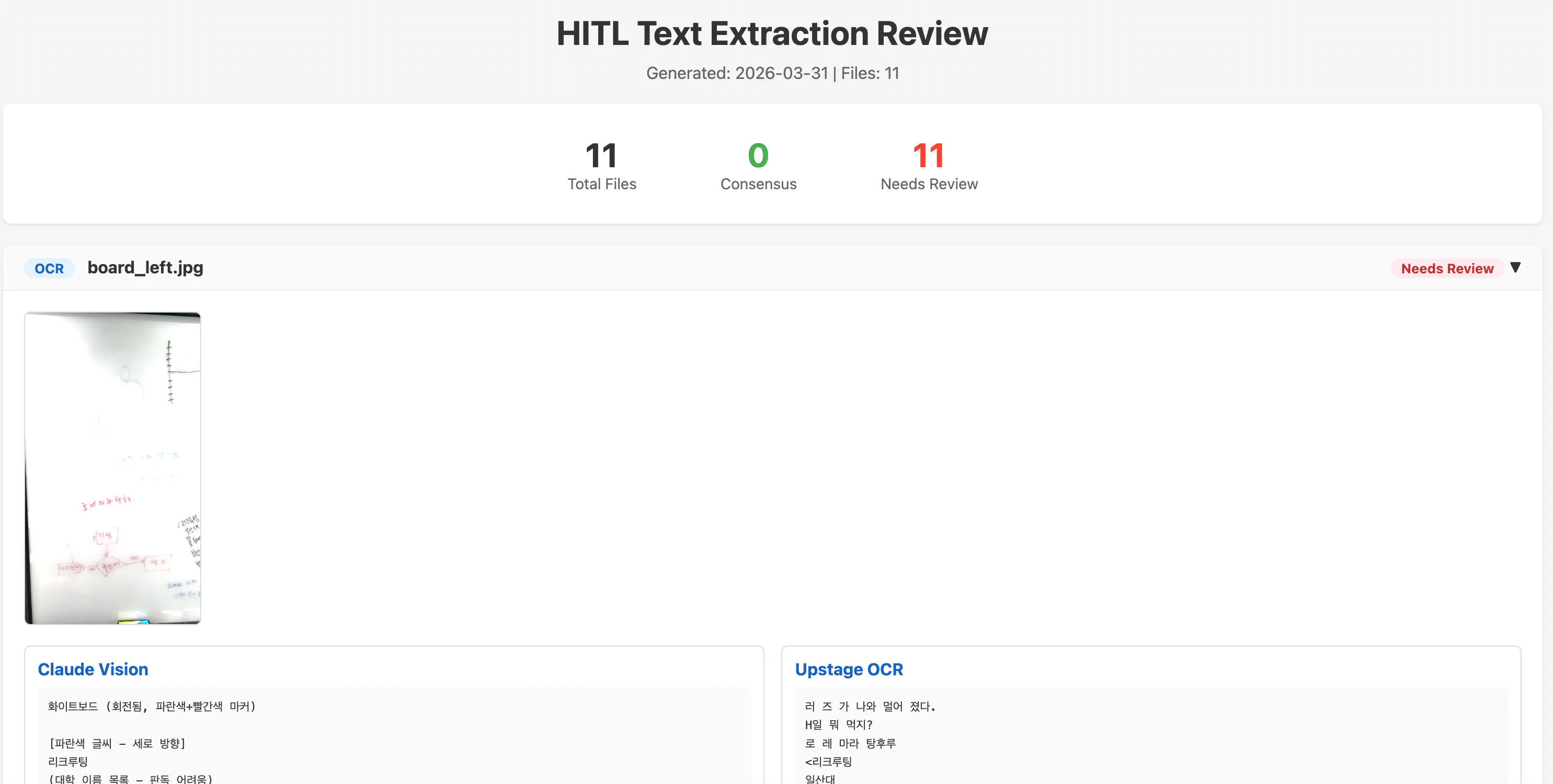Click the Total Files count 11
This screenshot has height=784, width=1553.
tap(602, 155)
